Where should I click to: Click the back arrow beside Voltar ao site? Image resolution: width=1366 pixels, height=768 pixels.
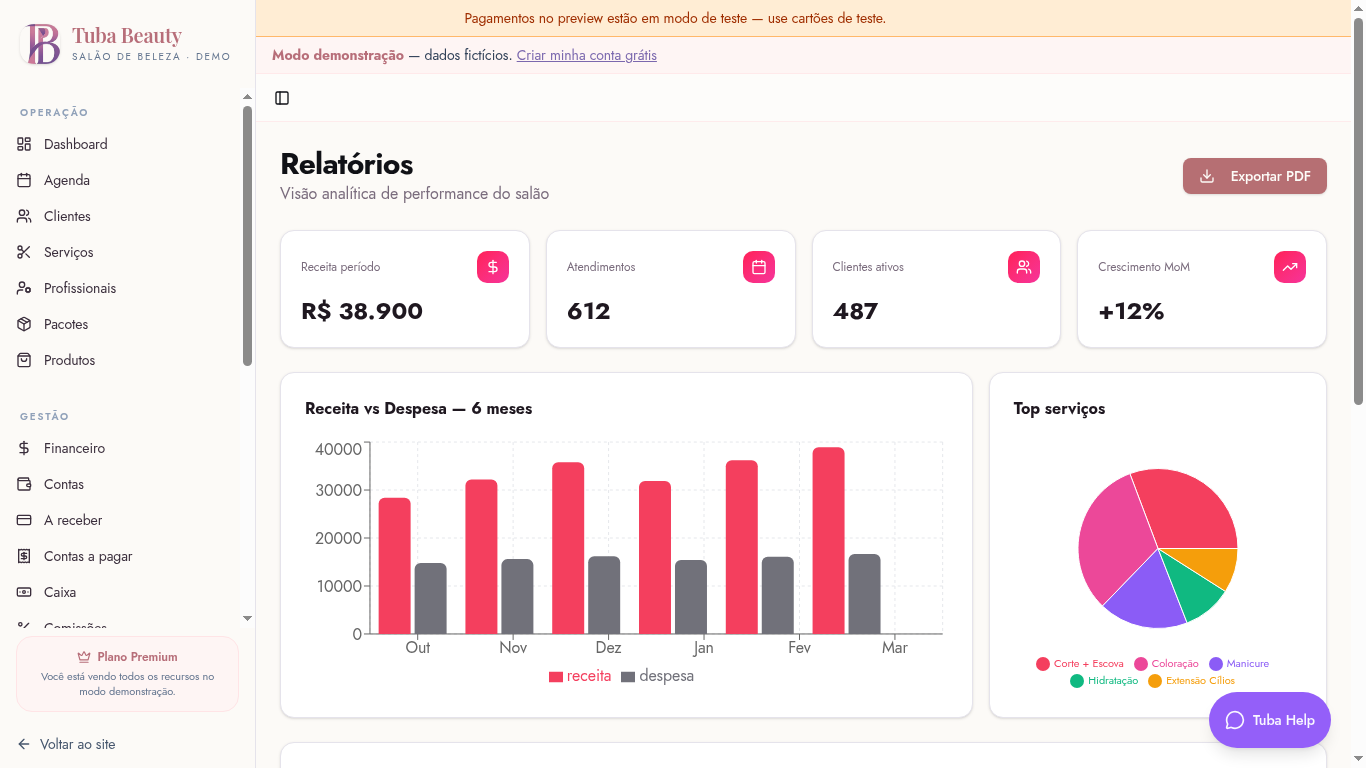click(24, 744)
